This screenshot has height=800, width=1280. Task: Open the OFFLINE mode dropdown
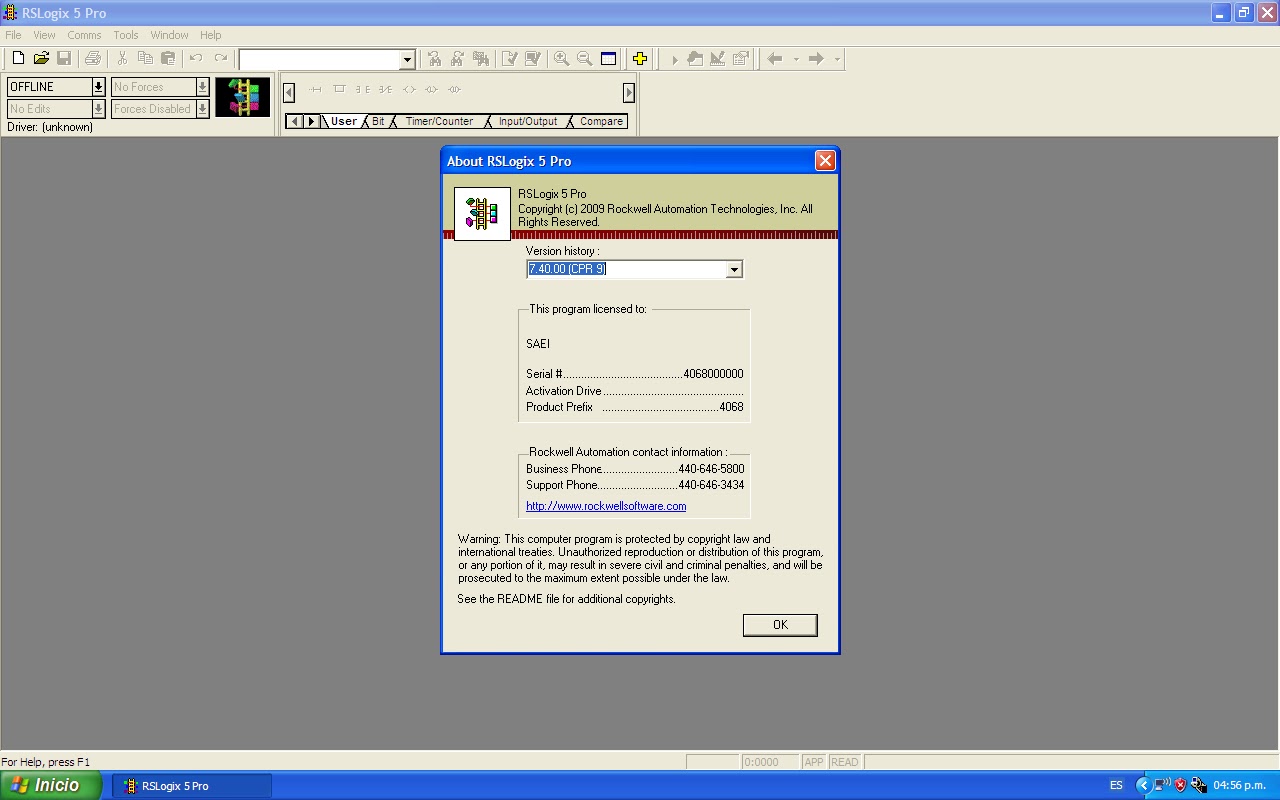pos(97,87)
